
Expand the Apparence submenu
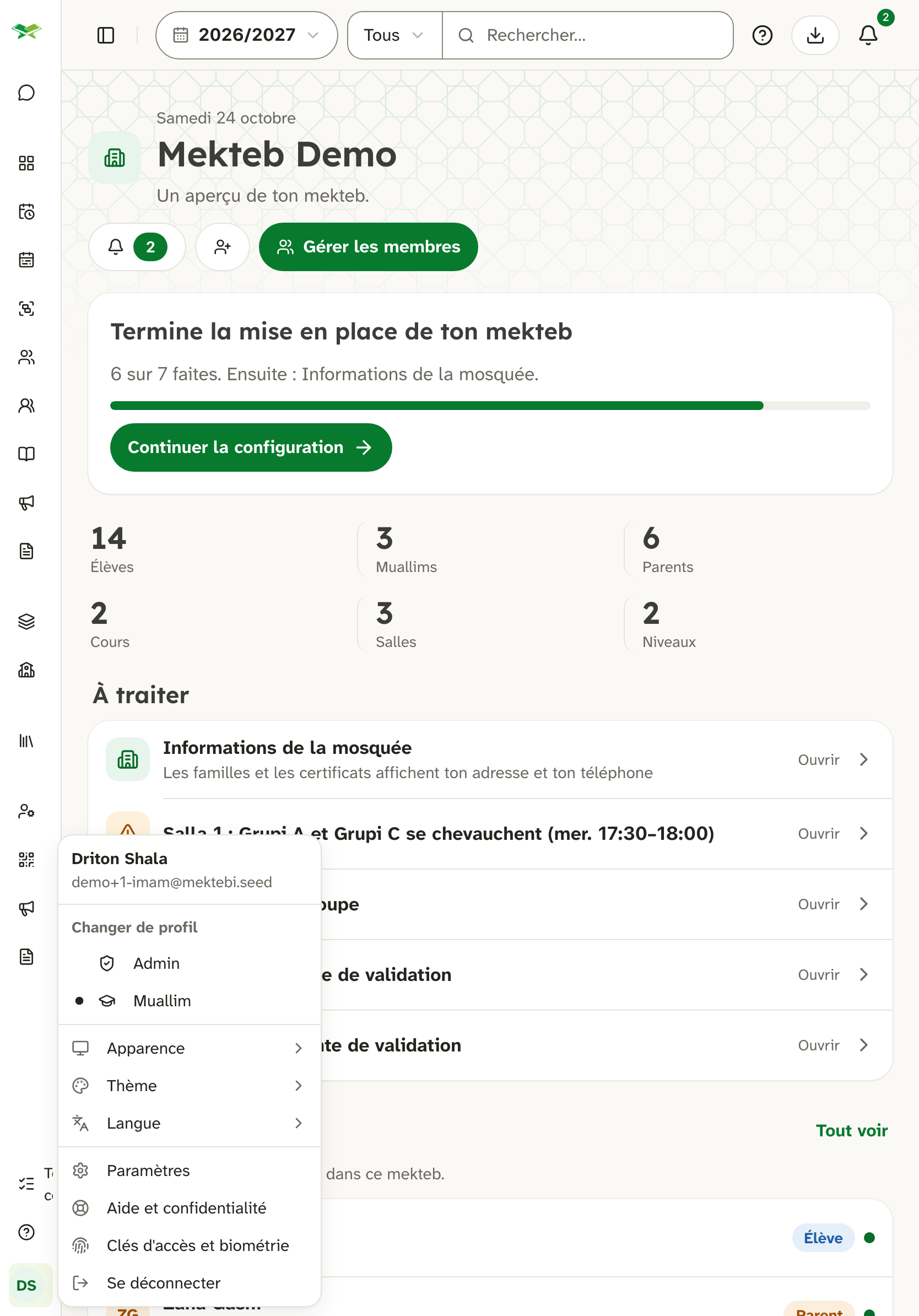pos(189,1048)
